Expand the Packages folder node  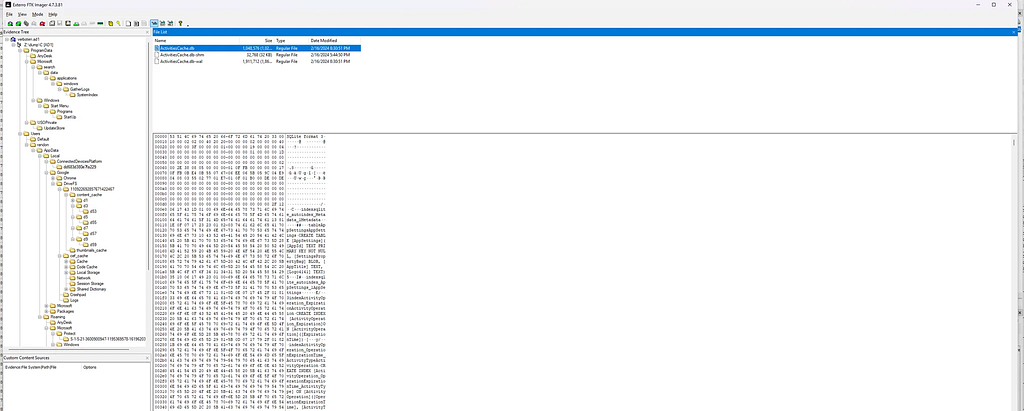coord(46,311)
